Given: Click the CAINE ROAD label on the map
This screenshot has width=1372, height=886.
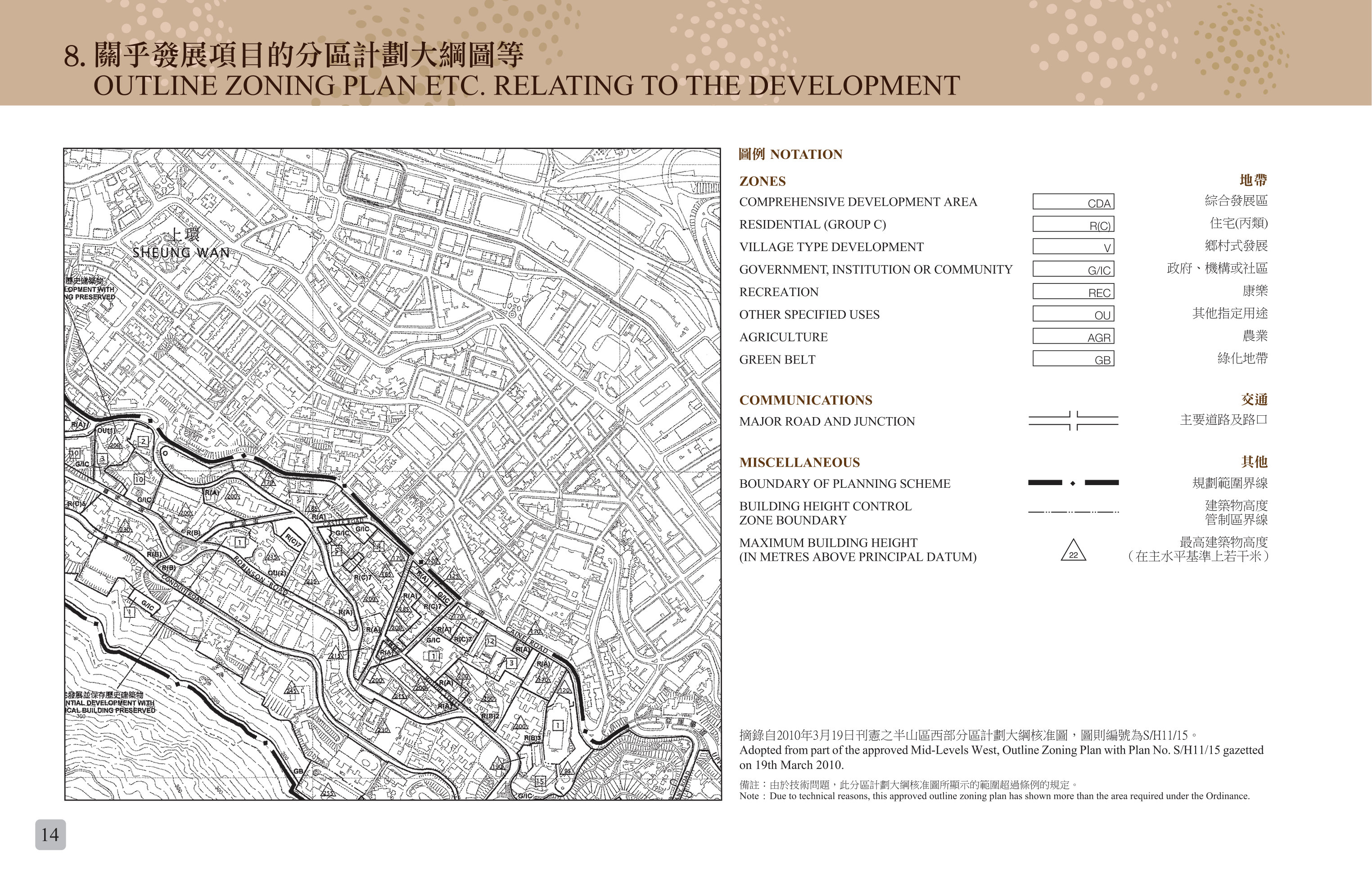Looking at the screenshot, I should pyautogui.click(x=527, y=639).
